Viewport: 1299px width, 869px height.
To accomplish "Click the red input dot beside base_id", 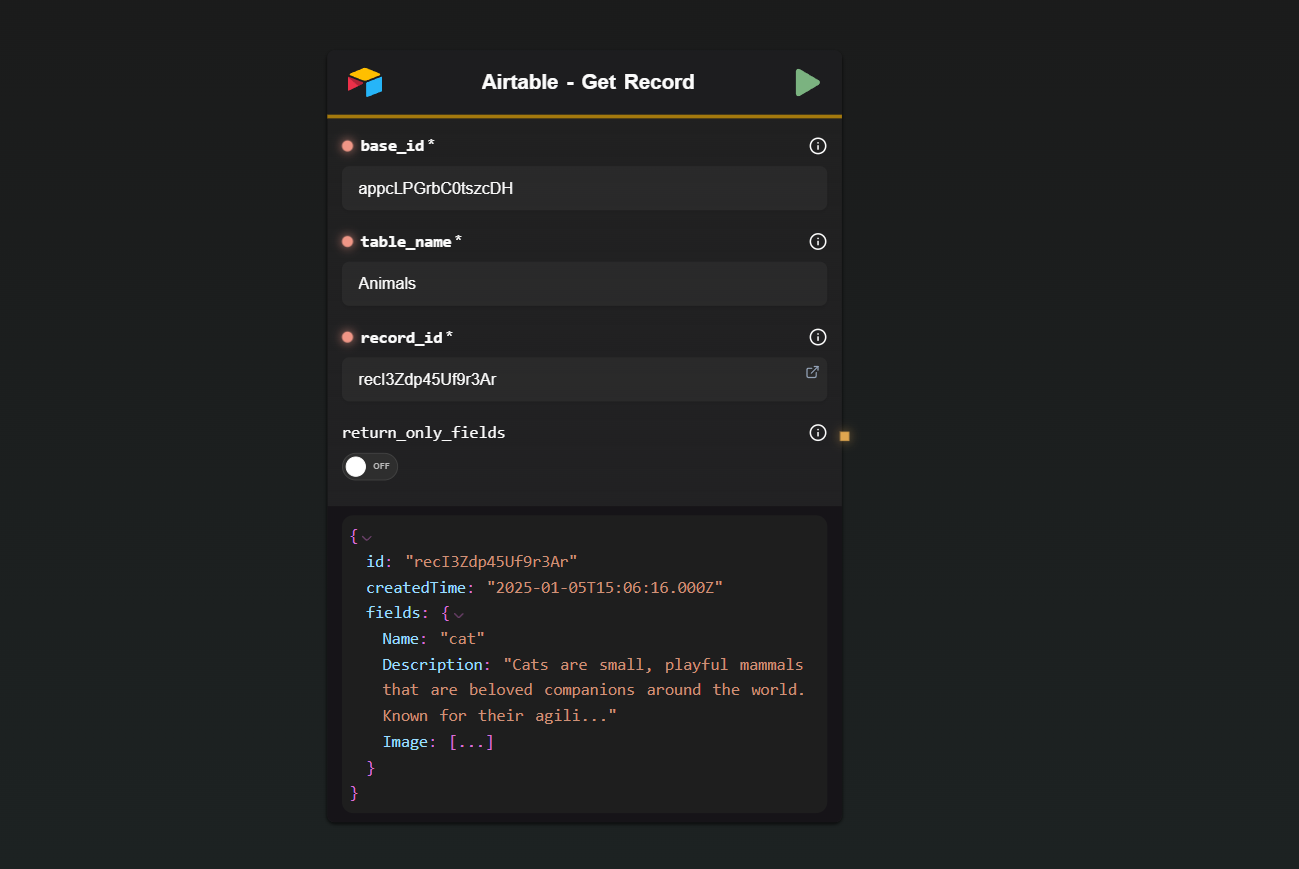I will 348,146.
